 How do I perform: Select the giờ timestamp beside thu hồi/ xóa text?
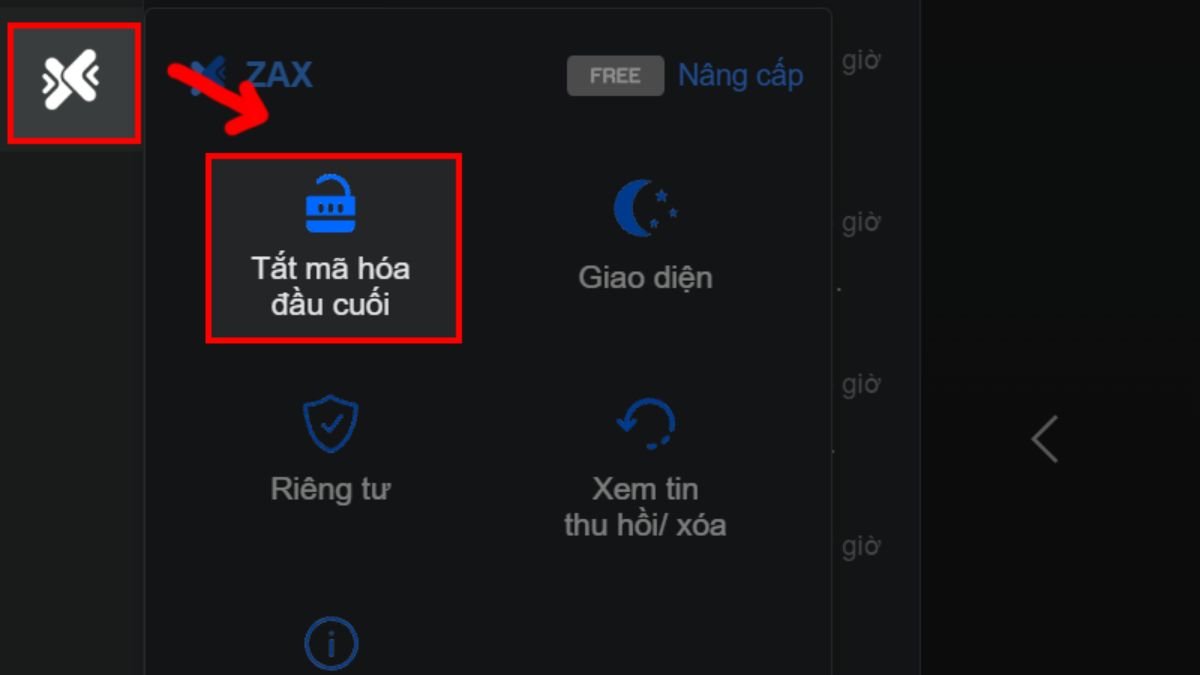point(861,546)
